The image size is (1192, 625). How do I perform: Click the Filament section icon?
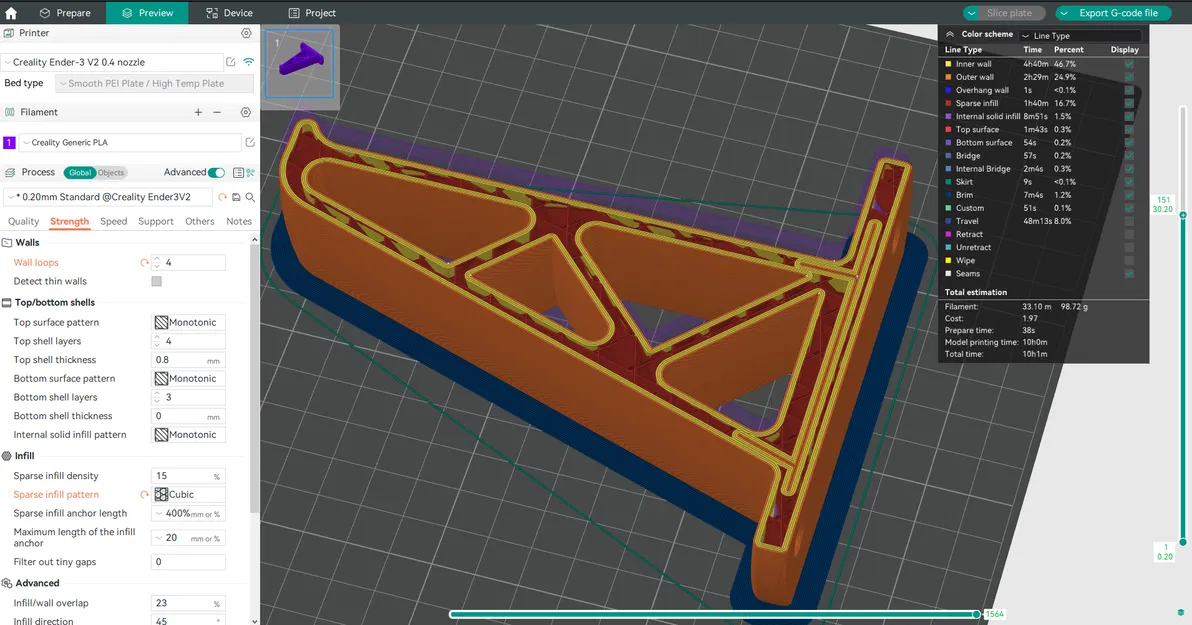tap(9, 112)
